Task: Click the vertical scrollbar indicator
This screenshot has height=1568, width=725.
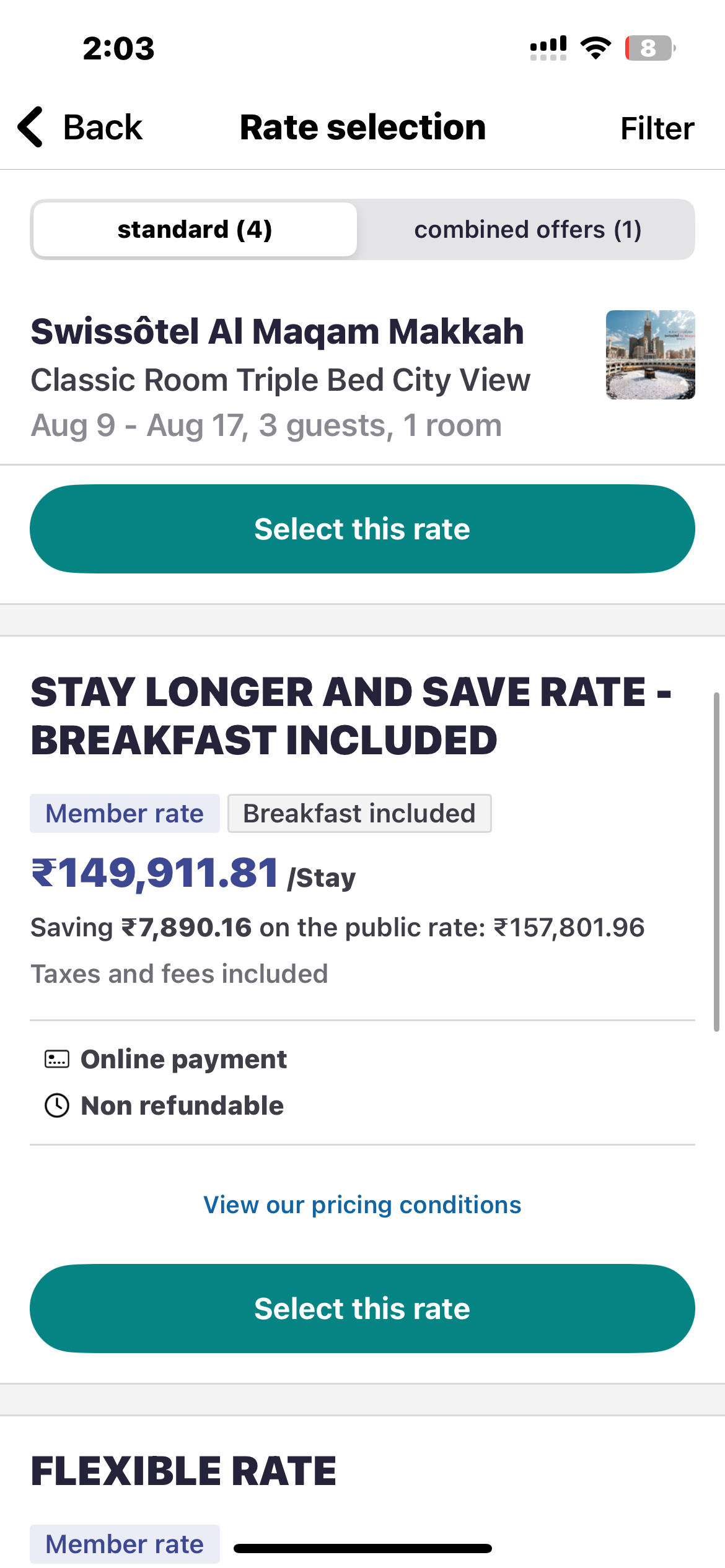Action: pos(717,862)
